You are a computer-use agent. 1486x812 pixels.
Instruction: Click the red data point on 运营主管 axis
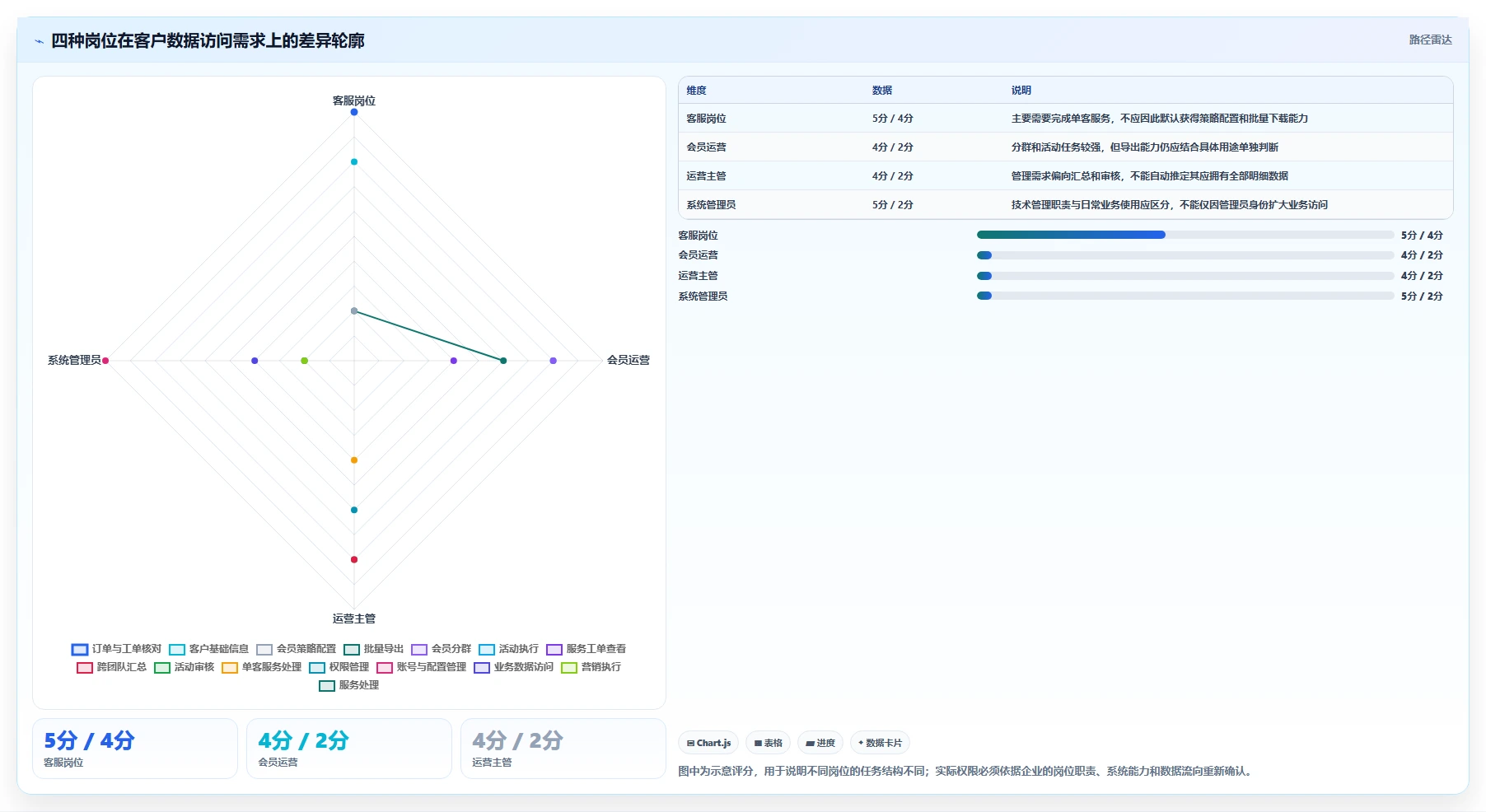[354, 560]
